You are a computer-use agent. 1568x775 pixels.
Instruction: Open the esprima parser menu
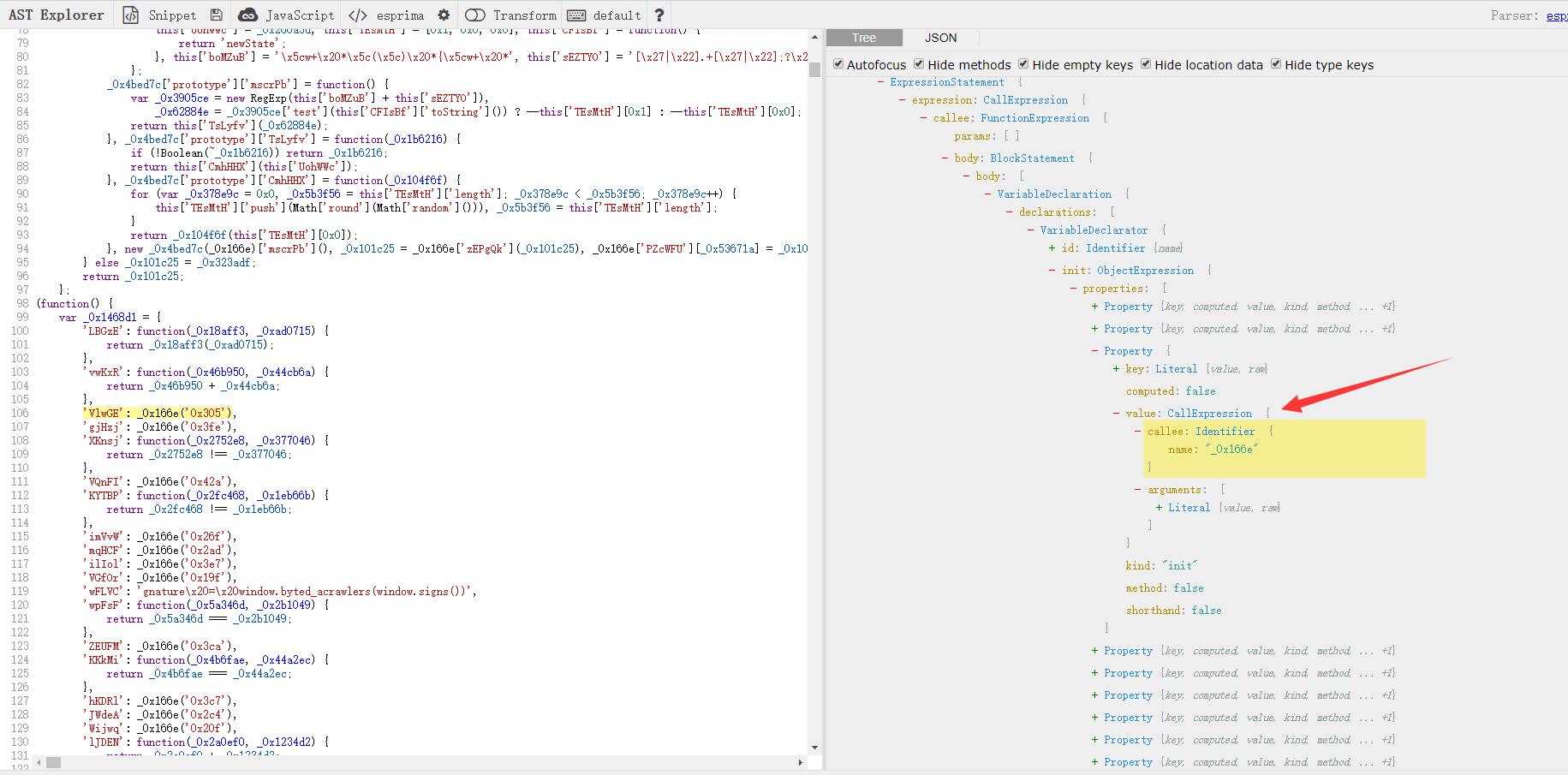386,15
